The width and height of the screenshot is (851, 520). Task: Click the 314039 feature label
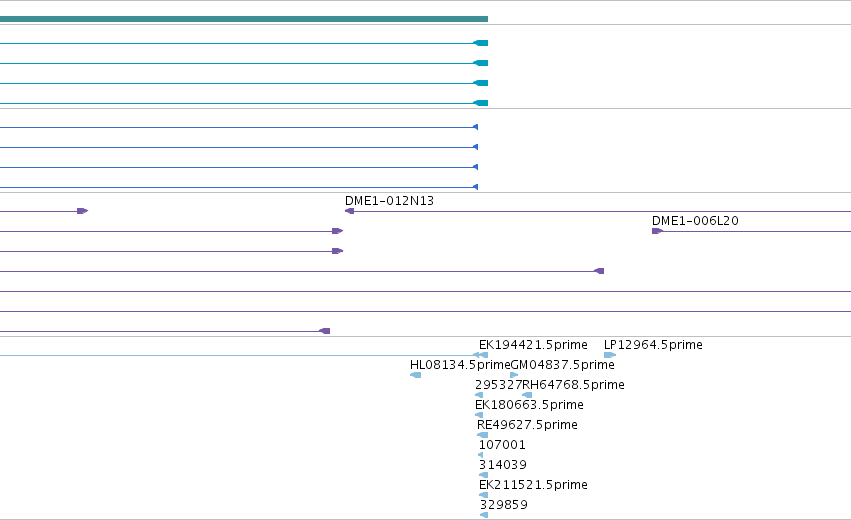(x=503, y=465)
